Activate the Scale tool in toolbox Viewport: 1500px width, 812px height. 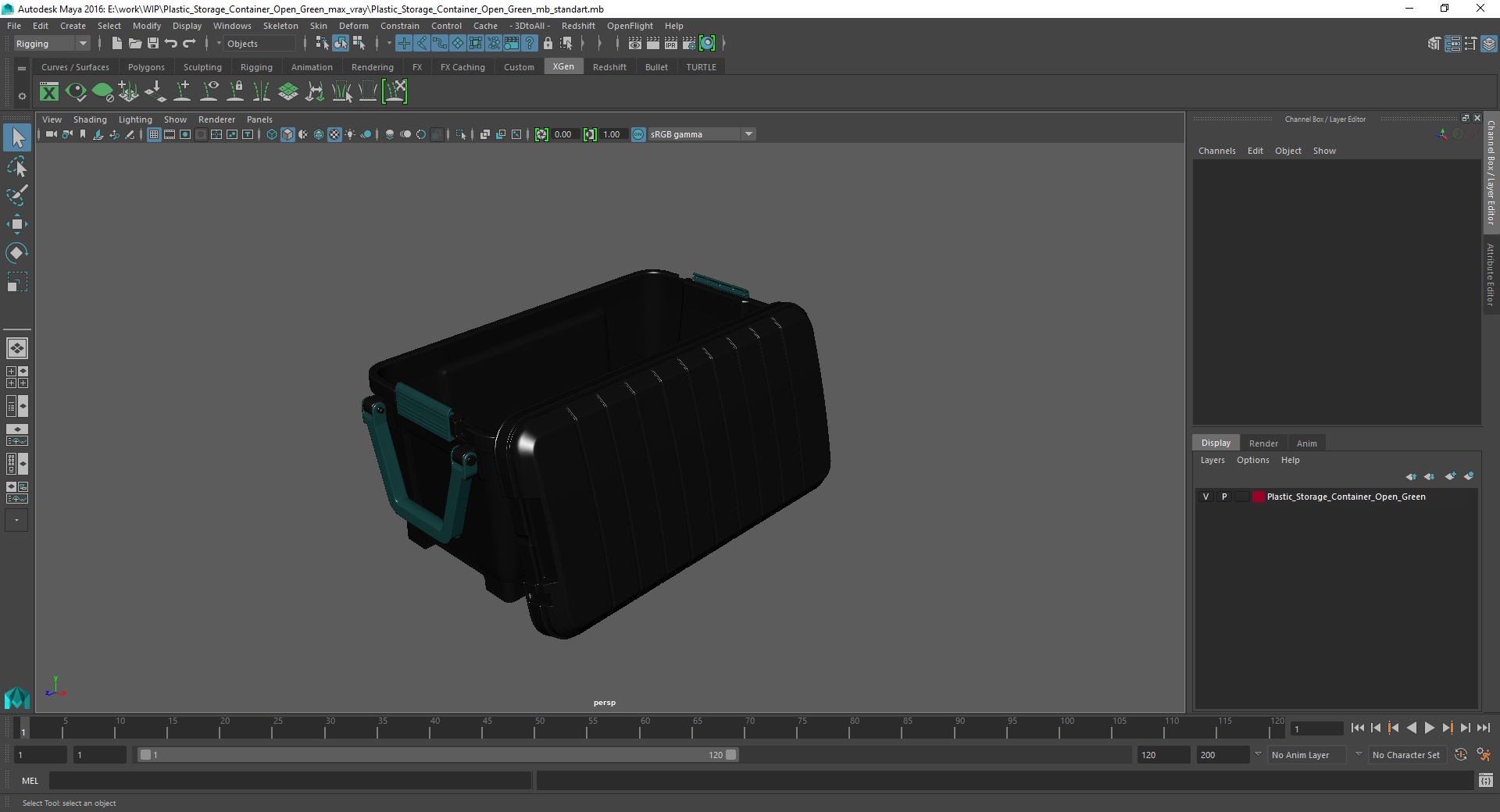[x=17, y=281]
